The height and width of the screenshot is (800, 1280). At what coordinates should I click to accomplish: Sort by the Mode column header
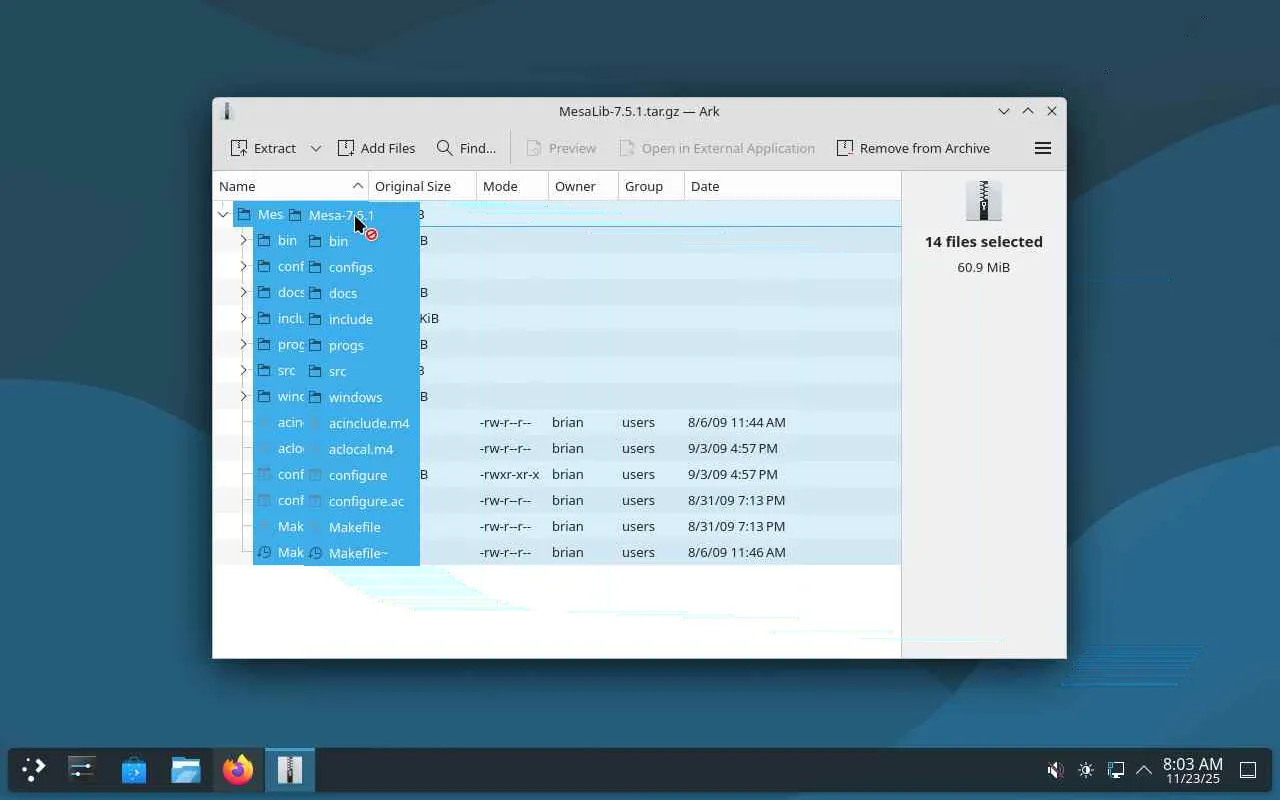(512, 186)
